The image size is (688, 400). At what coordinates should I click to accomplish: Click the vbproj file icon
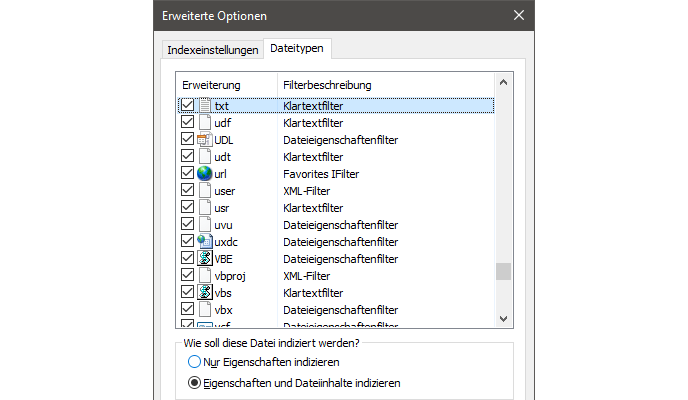click(x=205, y=276)
